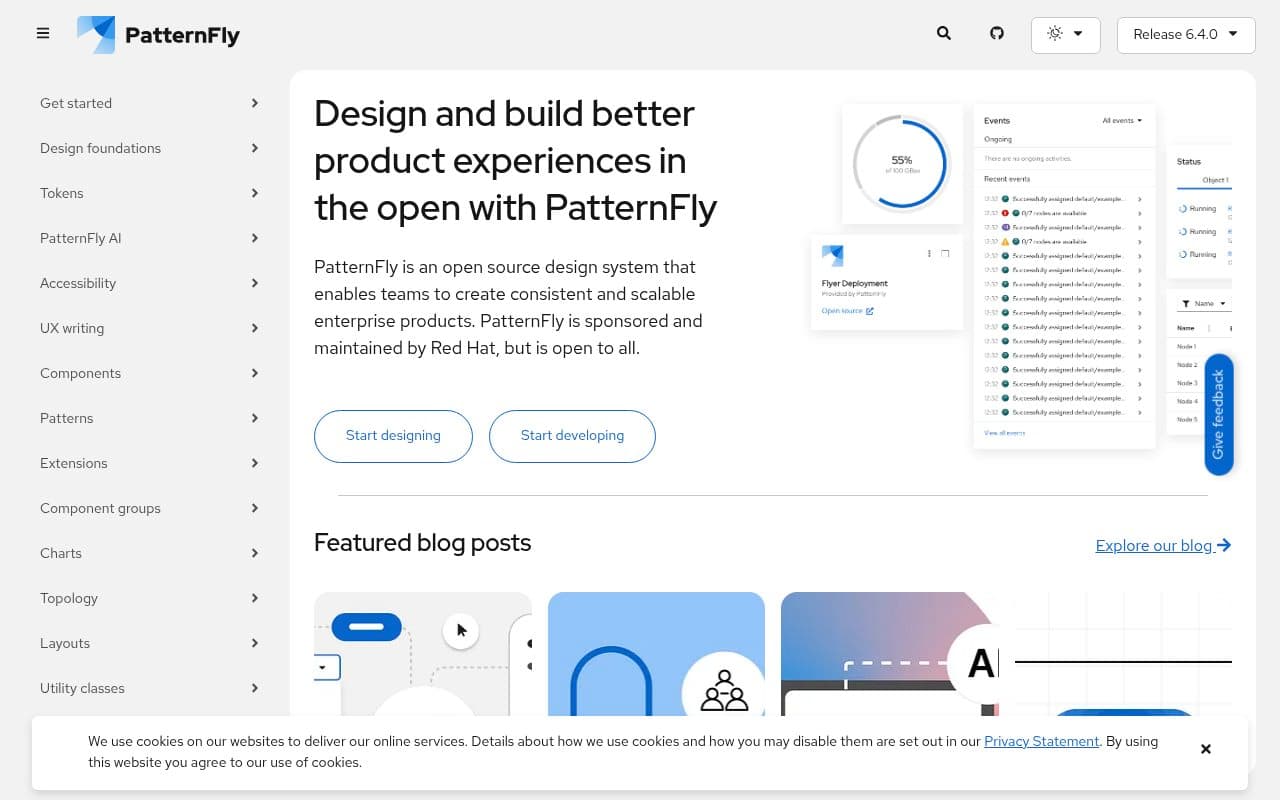Click the Start developing button
Viewport: 1280px width, 800px height.
(x=572, y=436)
